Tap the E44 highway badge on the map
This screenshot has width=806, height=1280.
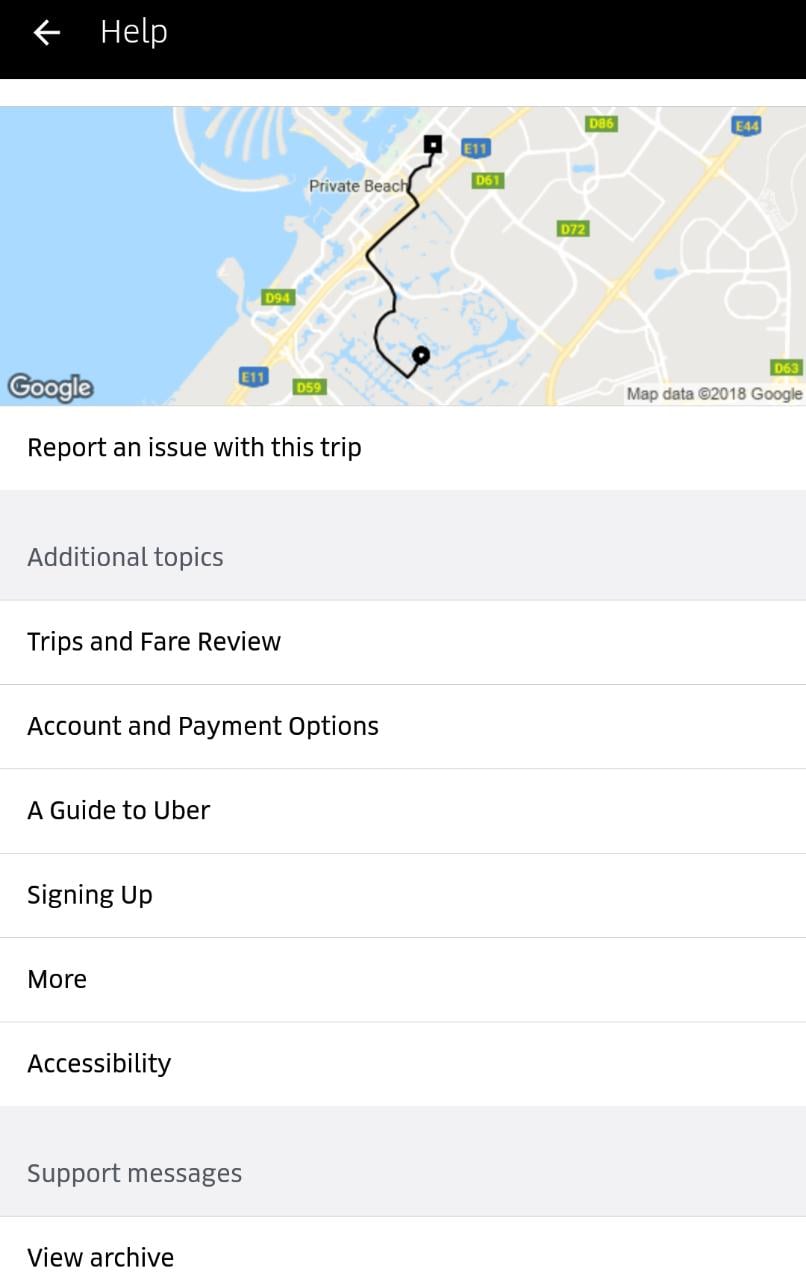(x=747, y=126)
